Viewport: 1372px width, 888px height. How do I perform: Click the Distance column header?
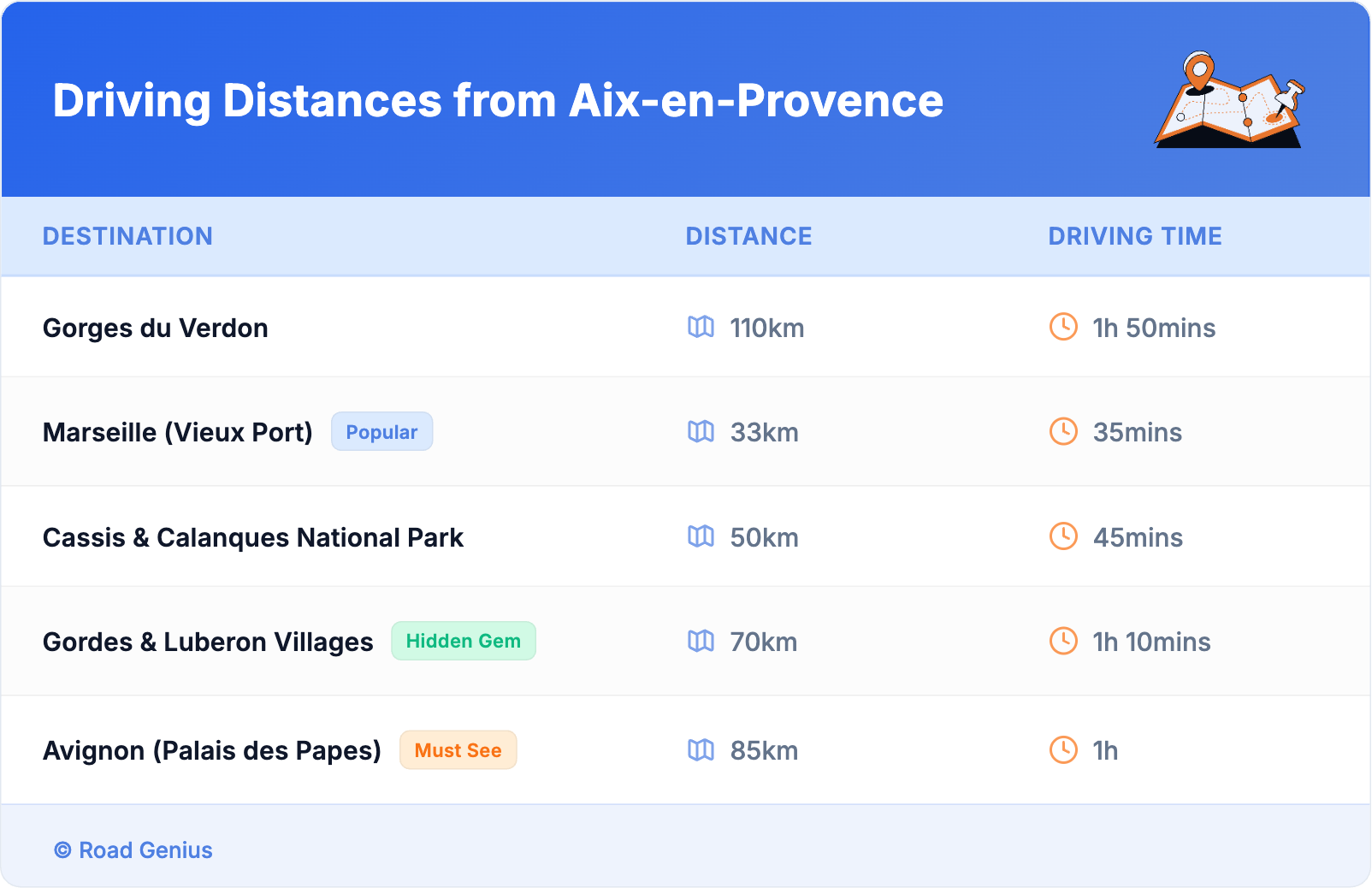748,236
